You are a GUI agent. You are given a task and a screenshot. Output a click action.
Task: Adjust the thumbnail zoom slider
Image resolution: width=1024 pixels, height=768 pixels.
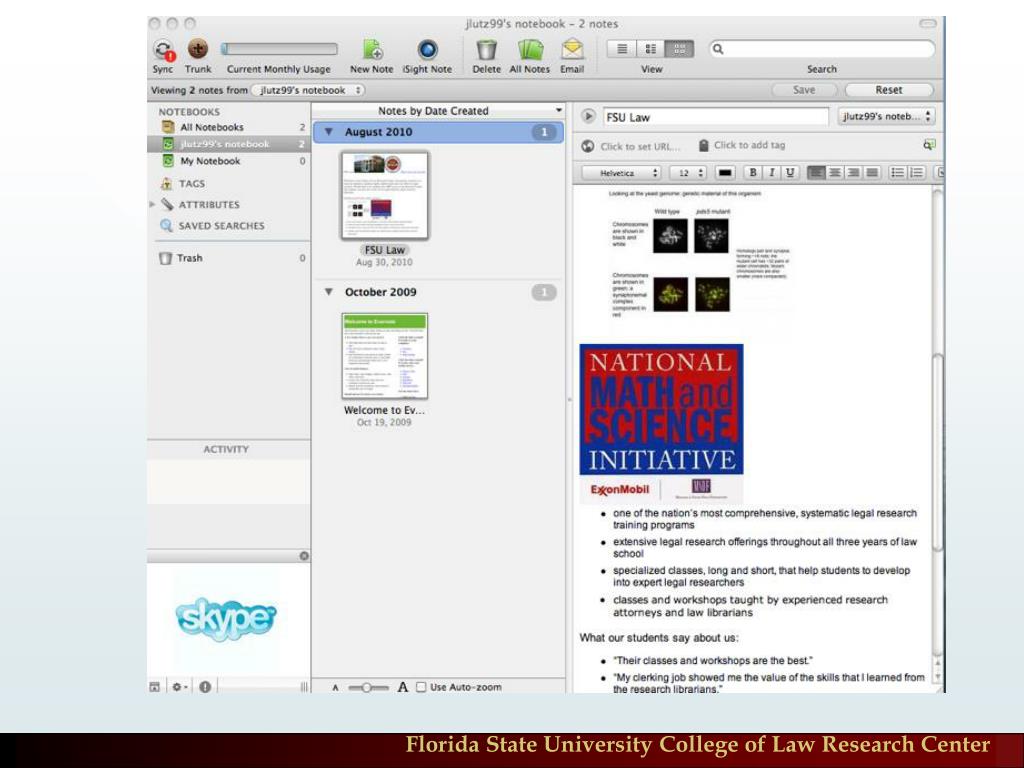367,688
